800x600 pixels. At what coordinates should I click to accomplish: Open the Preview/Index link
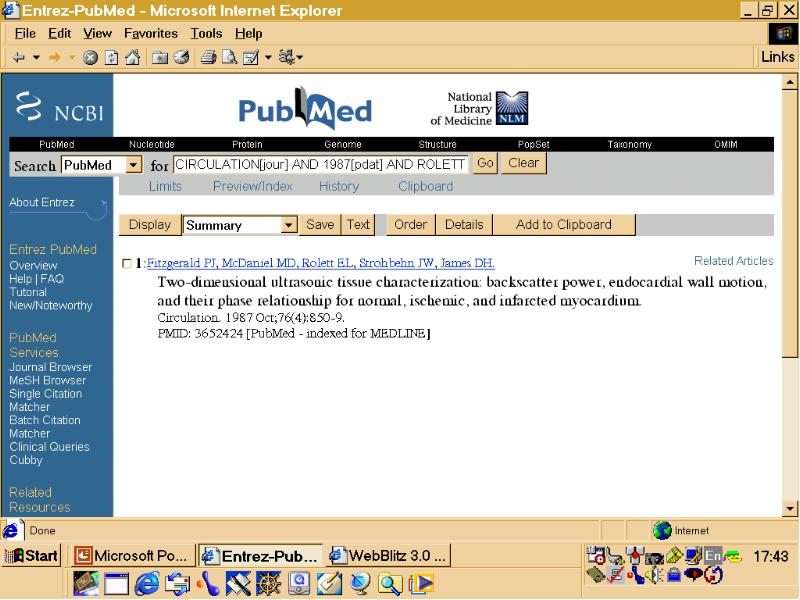tap(253, 186)
